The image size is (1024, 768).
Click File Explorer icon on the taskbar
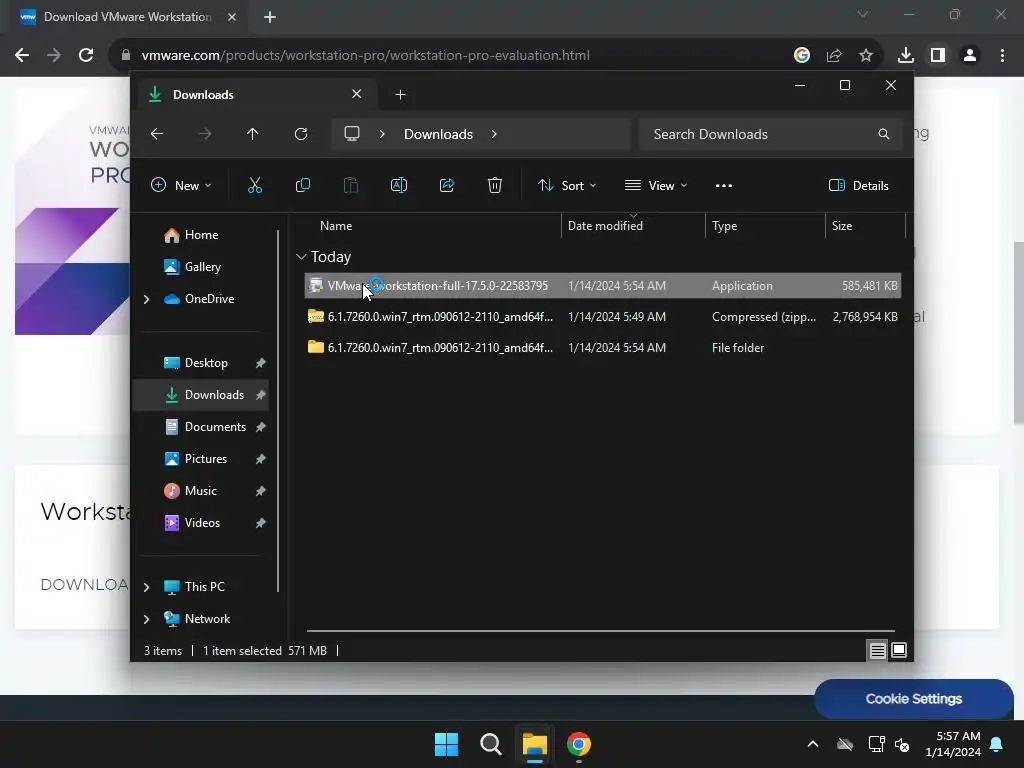tap(535, 744)
